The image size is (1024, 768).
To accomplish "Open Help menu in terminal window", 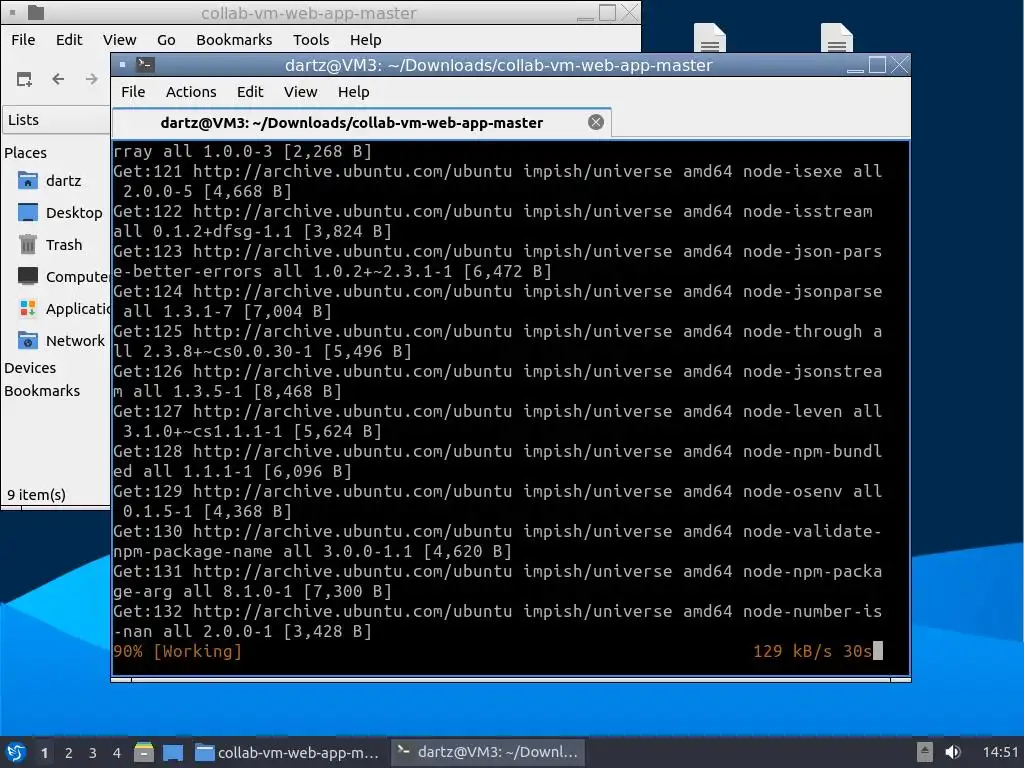I will (x=353, y=92).
